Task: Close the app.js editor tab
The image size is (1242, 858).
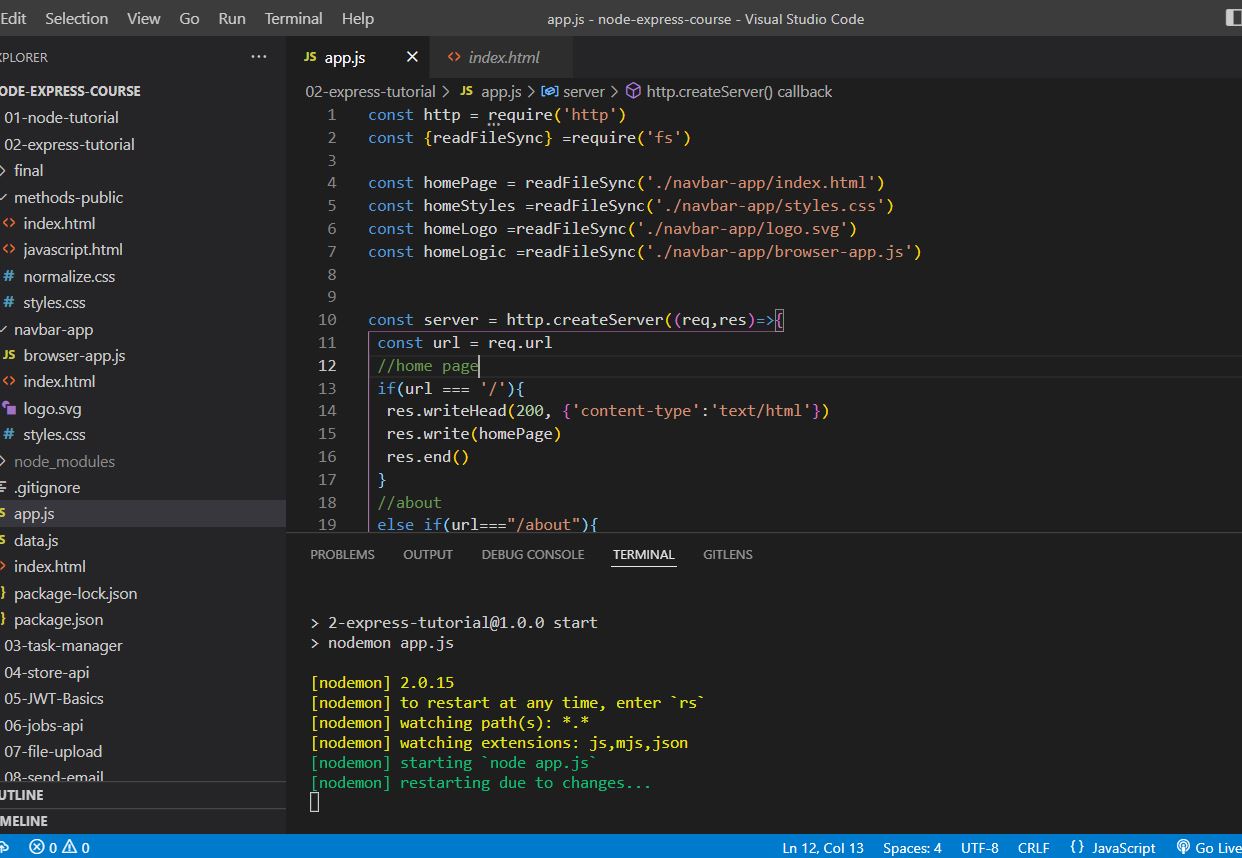Action: point(412,57)
